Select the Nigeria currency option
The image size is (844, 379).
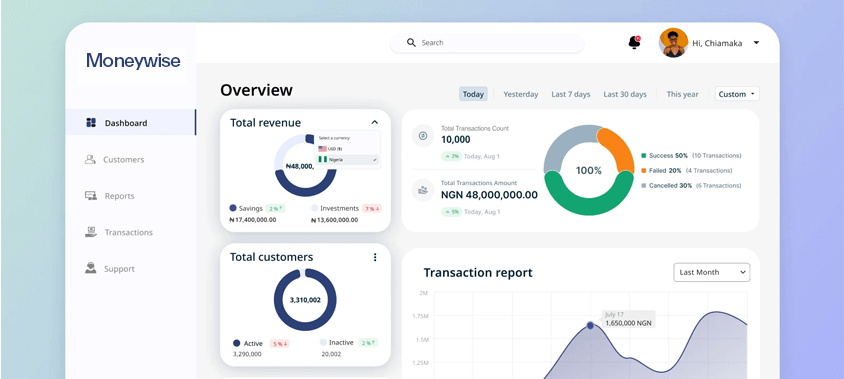click(x=348, y=160)
